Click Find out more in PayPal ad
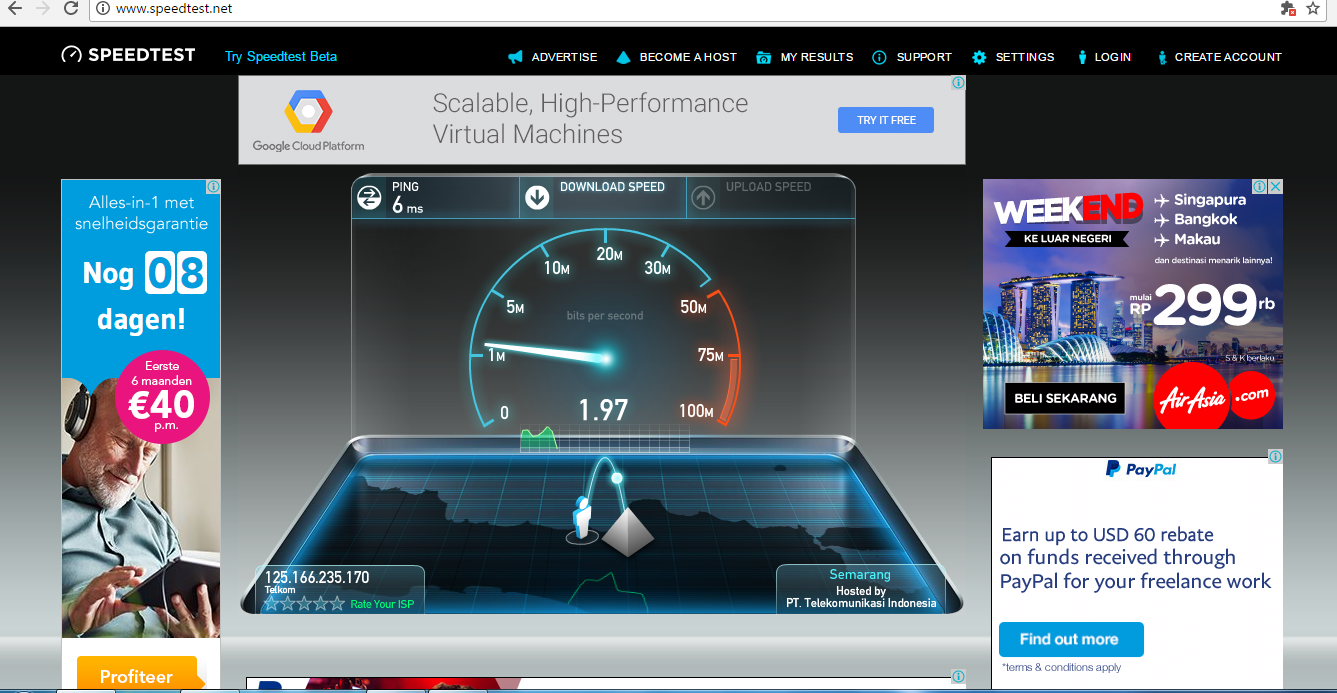Viewport: 1337px width, 693px height. pos(1070,639)
